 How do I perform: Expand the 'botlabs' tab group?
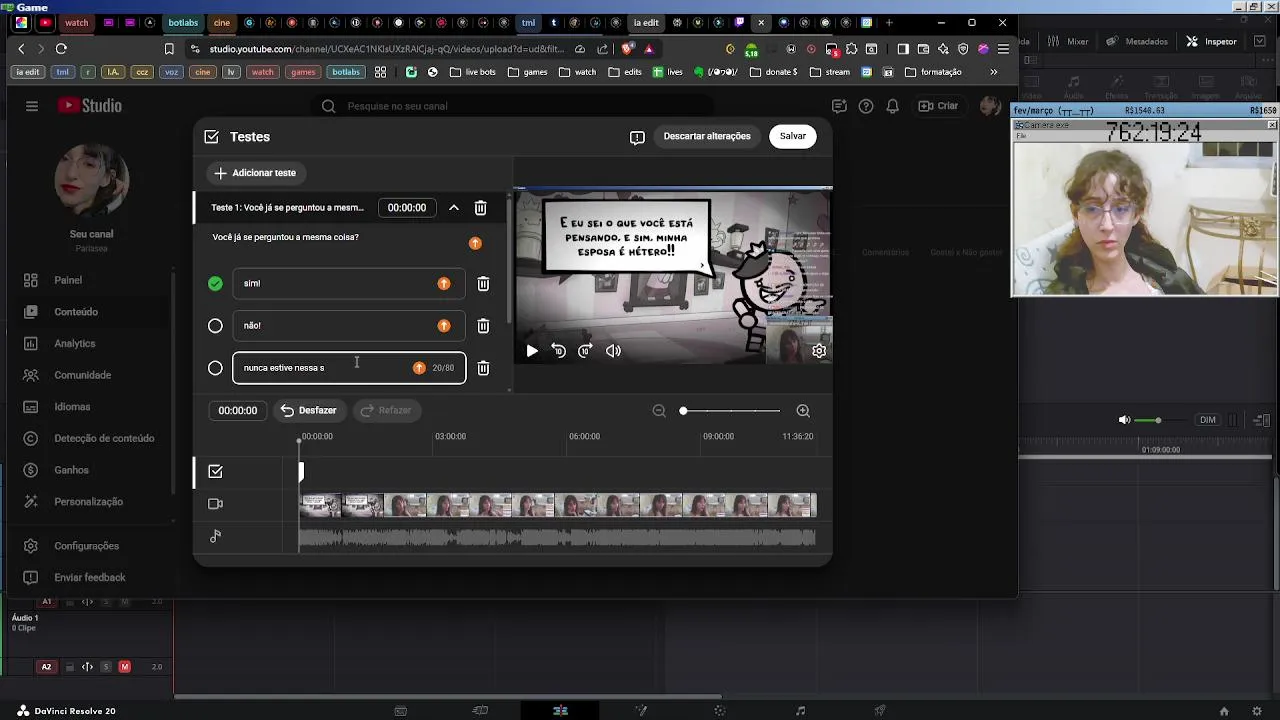(183, 22)
